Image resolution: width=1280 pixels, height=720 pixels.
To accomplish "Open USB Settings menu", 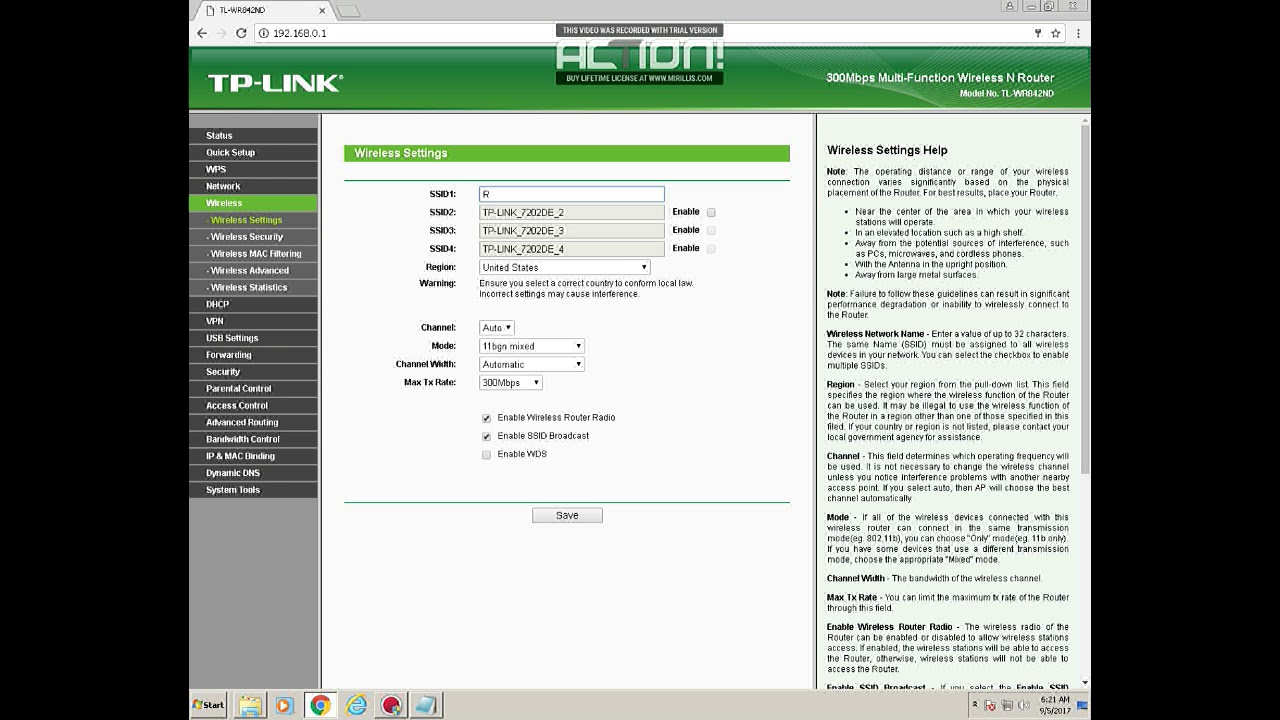I will coord(254,338).
